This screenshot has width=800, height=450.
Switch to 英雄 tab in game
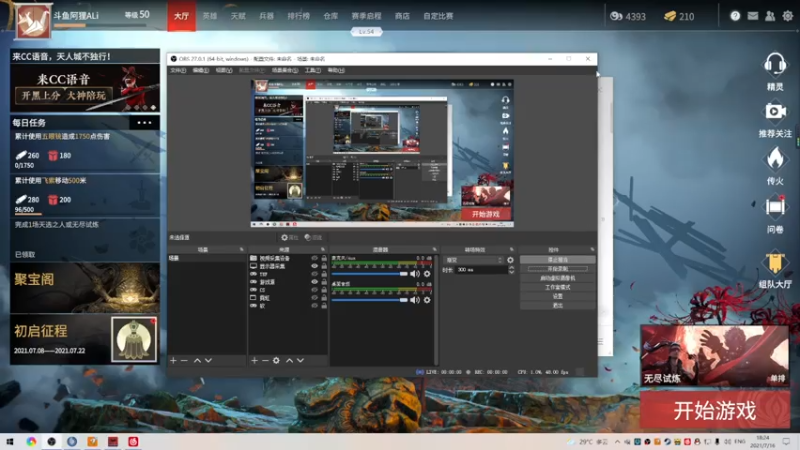tap(210, 16)
